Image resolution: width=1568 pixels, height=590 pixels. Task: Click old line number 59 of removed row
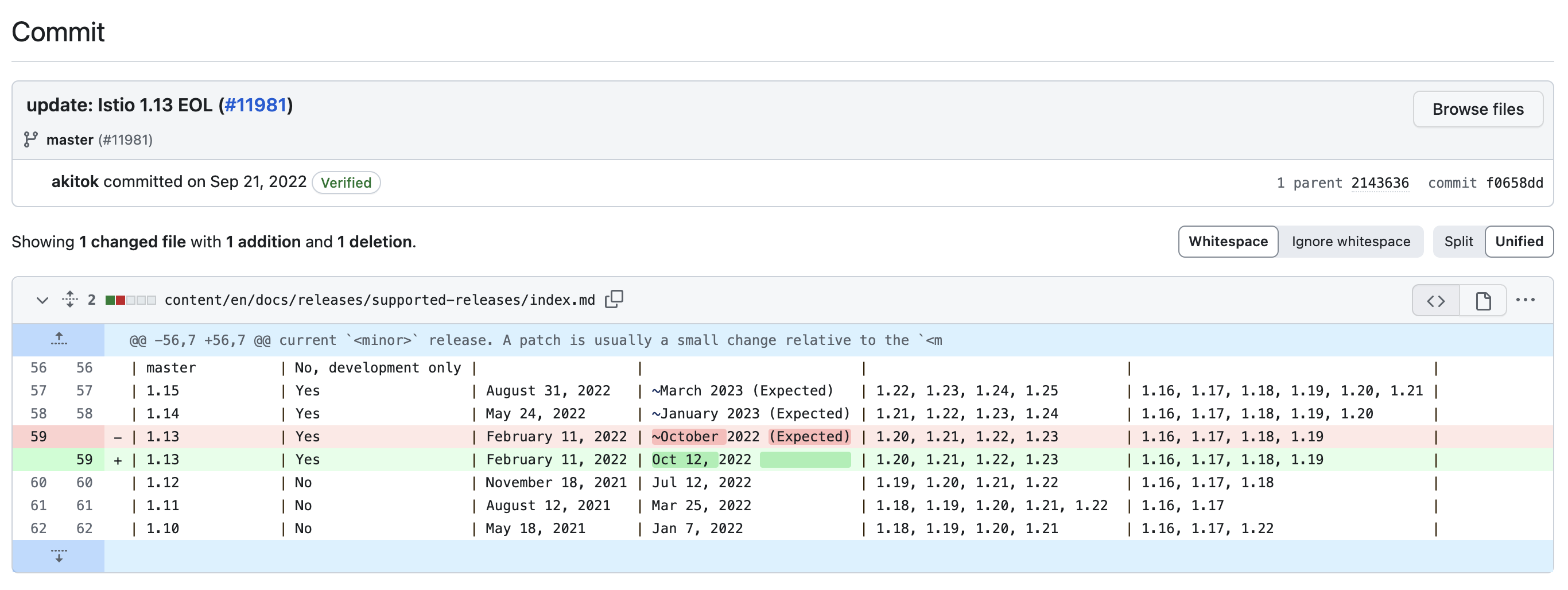pos(38,437)
